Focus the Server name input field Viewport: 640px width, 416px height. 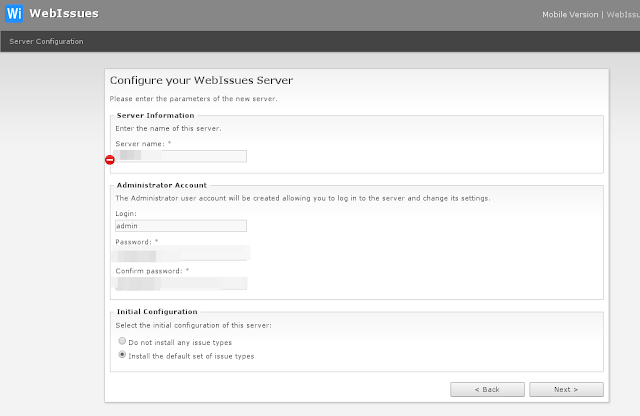[181, 156]
